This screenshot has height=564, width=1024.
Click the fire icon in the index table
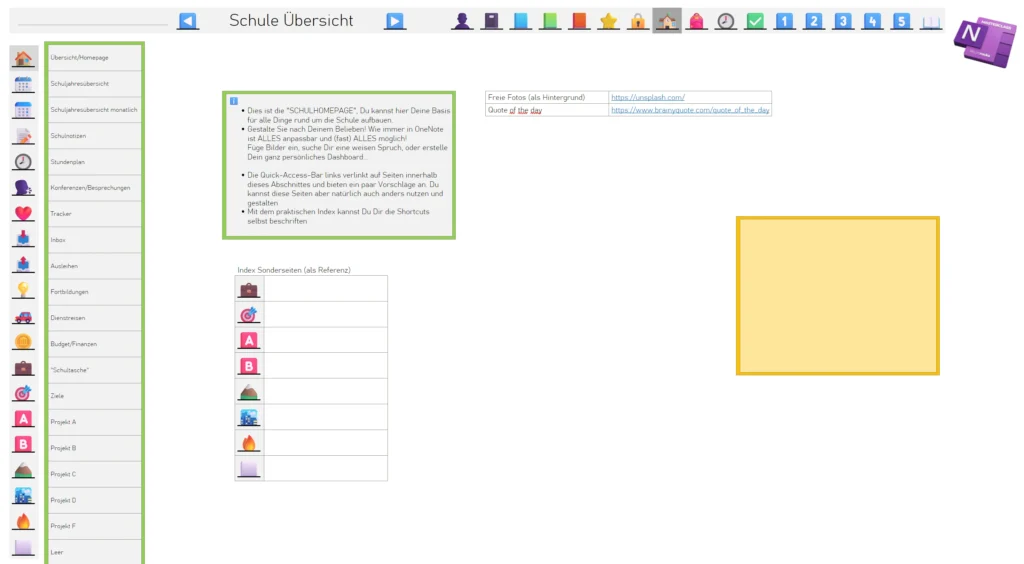point(248,442)
